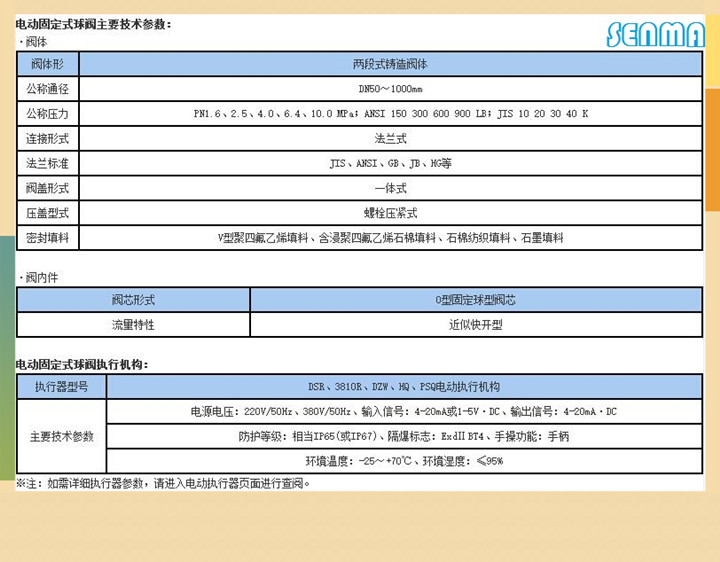Click the 法兰式 value cell
Viewport: 720px width, 562px height.
(x=390, y=138)
